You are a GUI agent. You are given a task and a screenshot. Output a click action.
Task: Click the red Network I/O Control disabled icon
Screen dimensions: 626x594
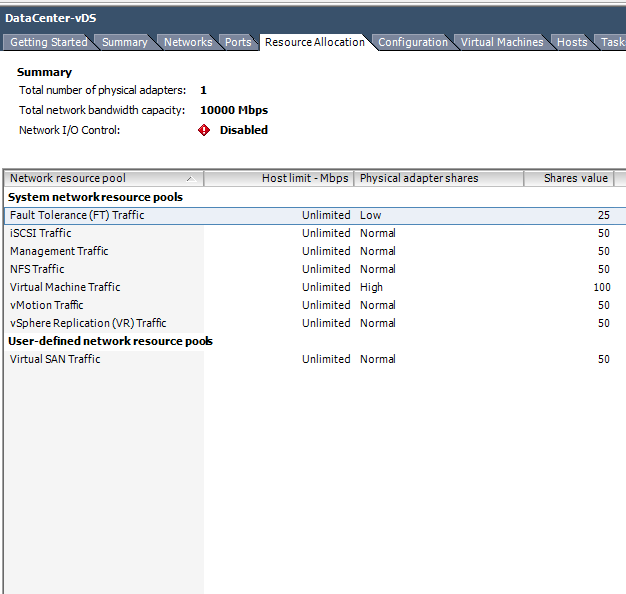(x=204, y=130)
